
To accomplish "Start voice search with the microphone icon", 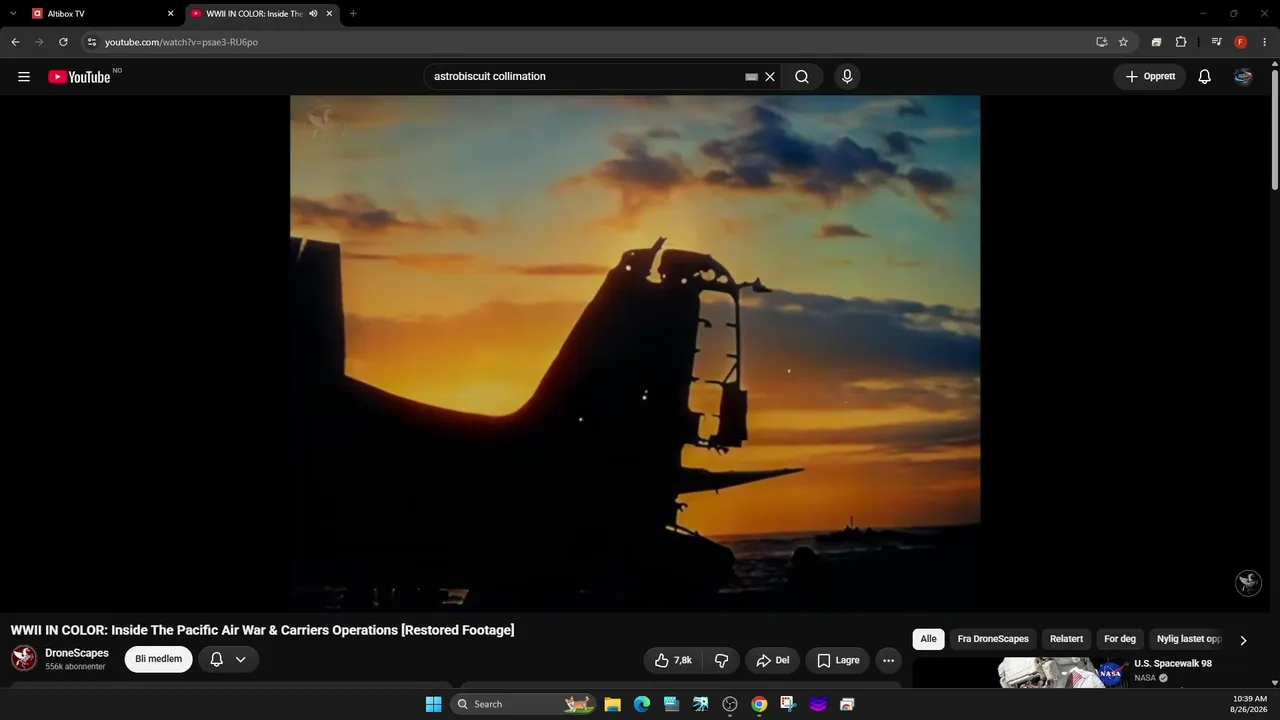I will [847, 77].
